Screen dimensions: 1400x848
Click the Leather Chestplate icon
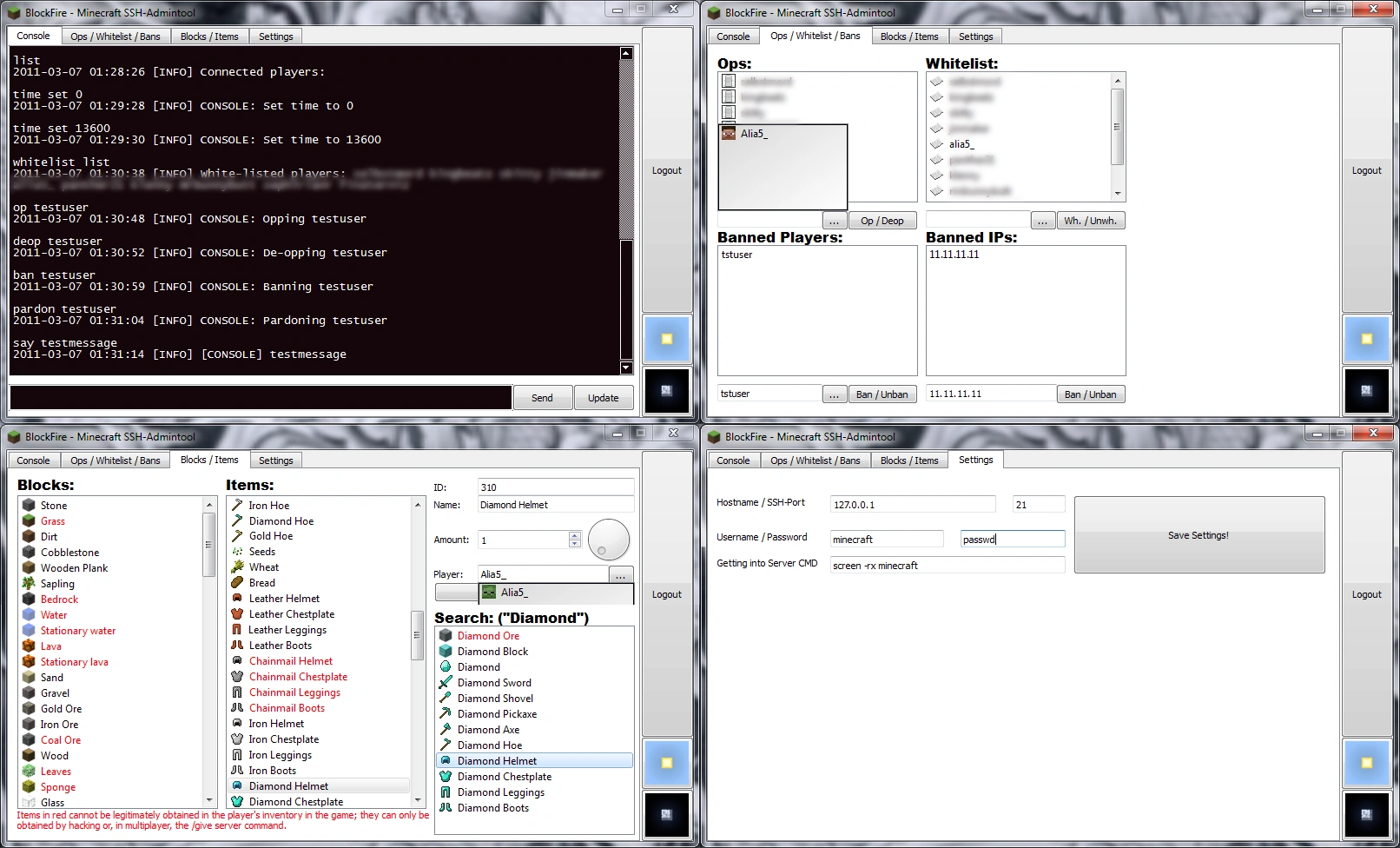(x=237, y=613)
